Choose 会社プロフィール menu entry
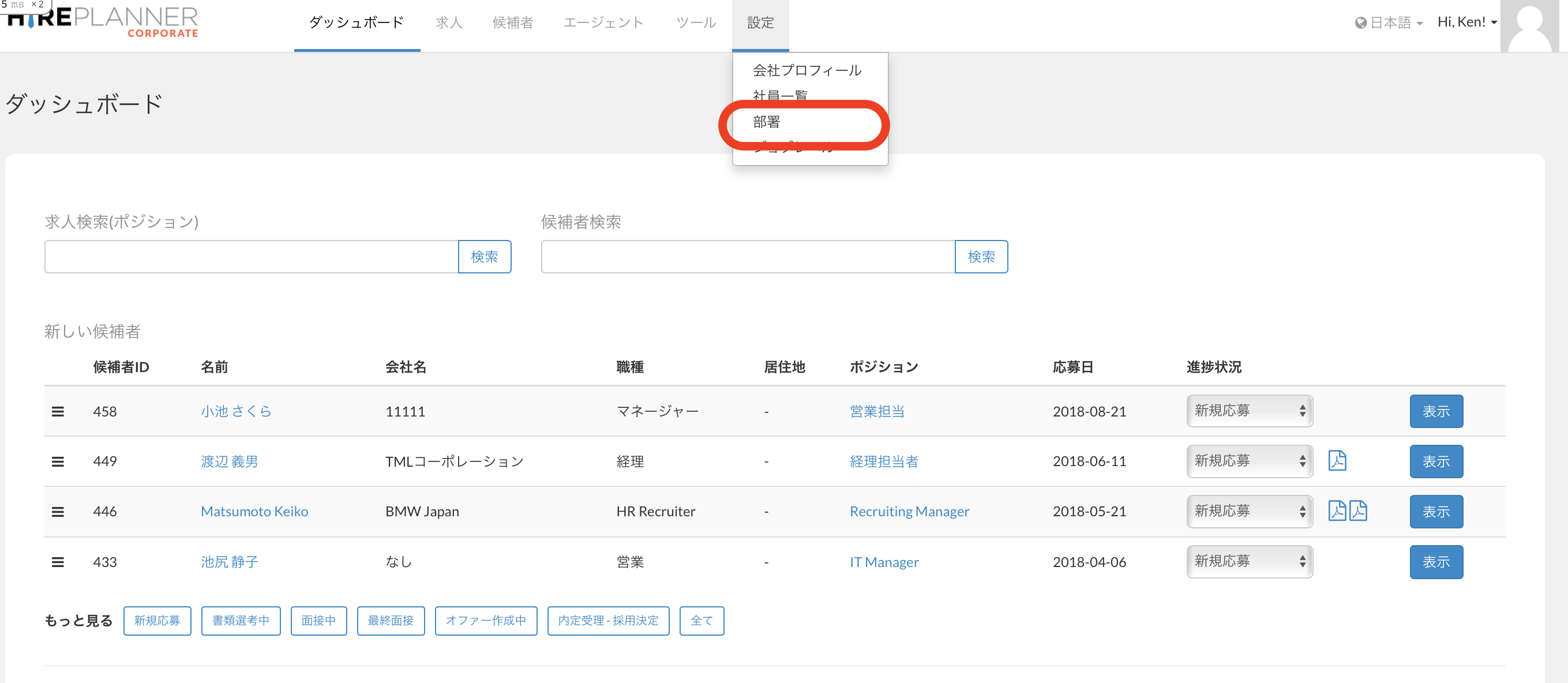The height and width of the screenshot is (683, 1568). (806, 70)
